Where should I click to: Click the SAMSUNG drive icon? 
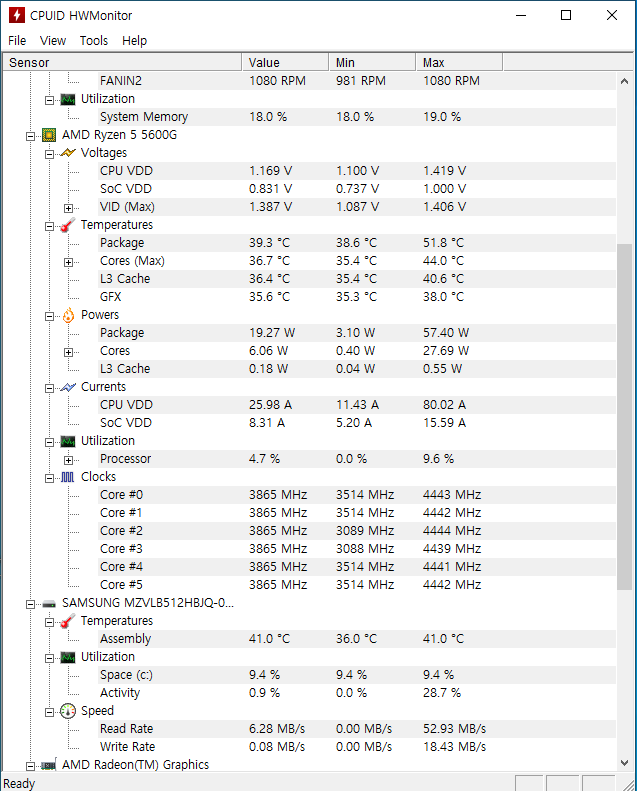click(49, 603)
